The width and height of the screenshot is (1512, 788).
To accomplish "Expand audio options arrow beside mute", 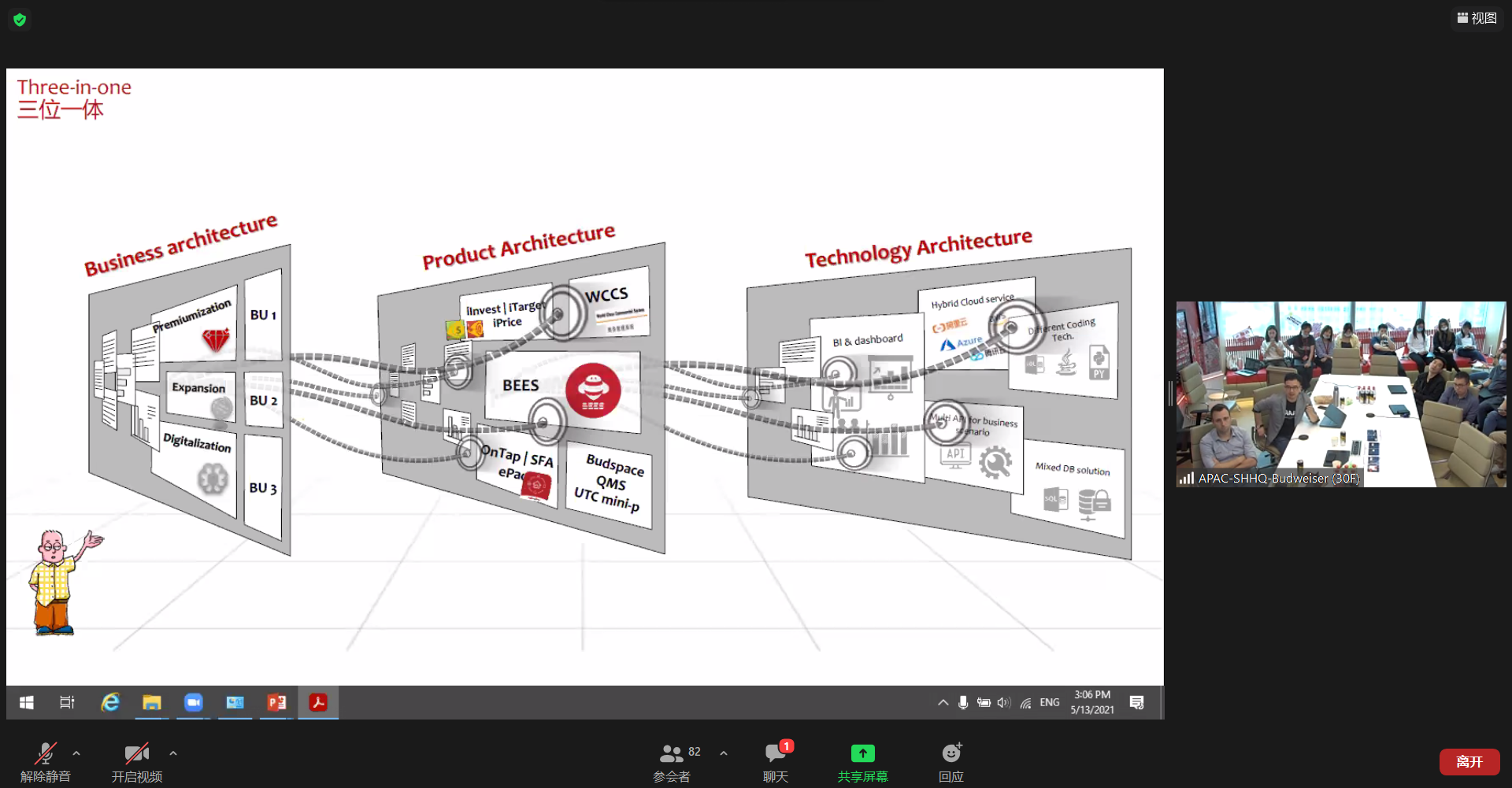I will click(76, 753).
